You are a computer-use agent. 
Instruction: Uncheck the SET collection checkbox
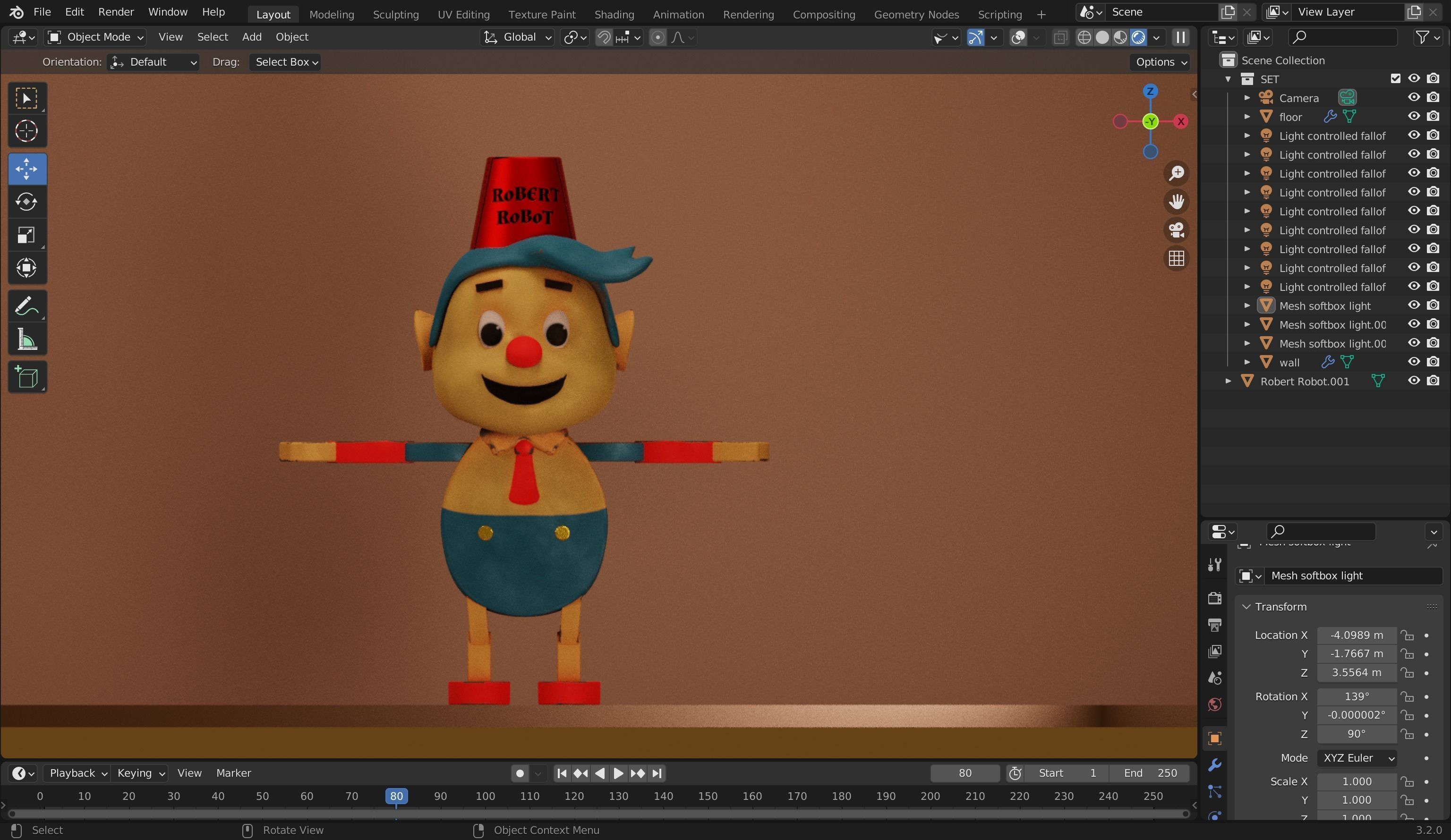1395,78
